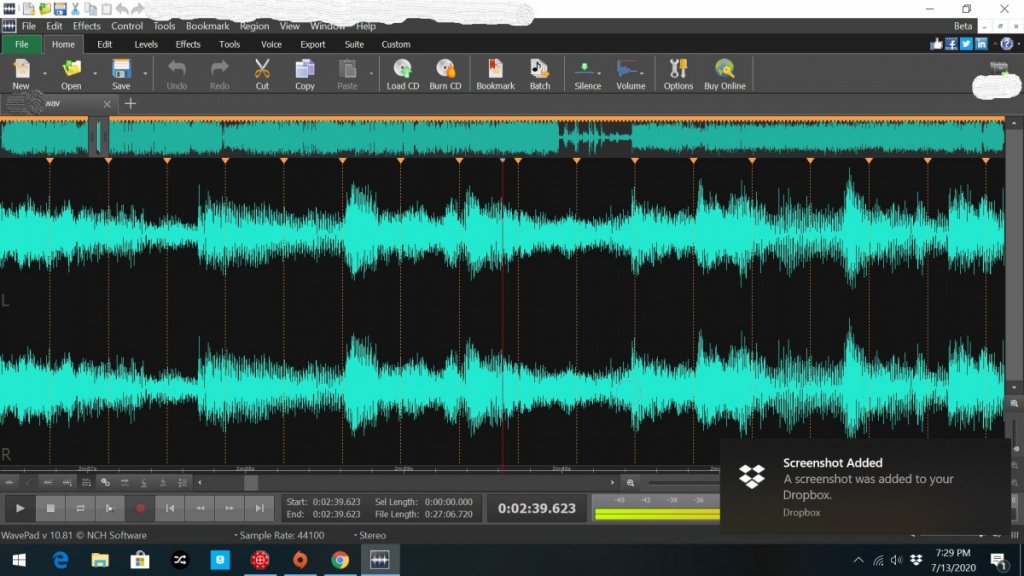
Task: Toggle loop playback mode
Action: tap(80, 508)
